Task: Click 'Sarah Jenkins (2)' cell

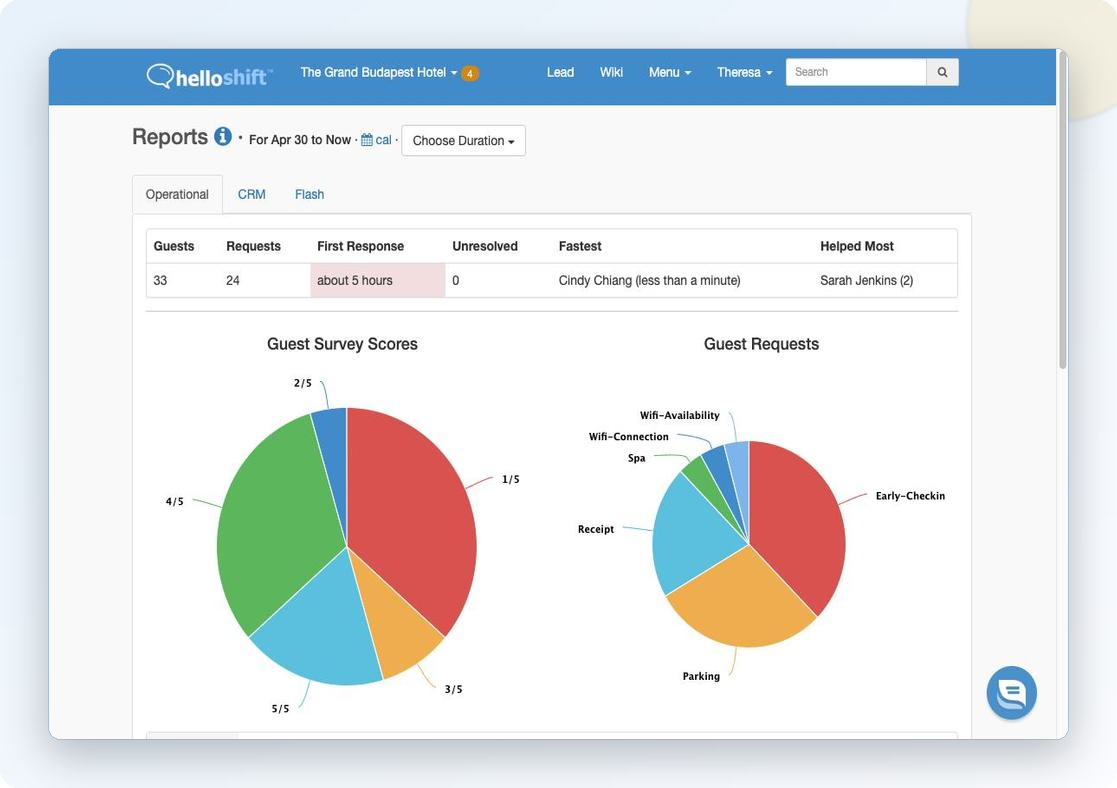Action: point(867,280)
